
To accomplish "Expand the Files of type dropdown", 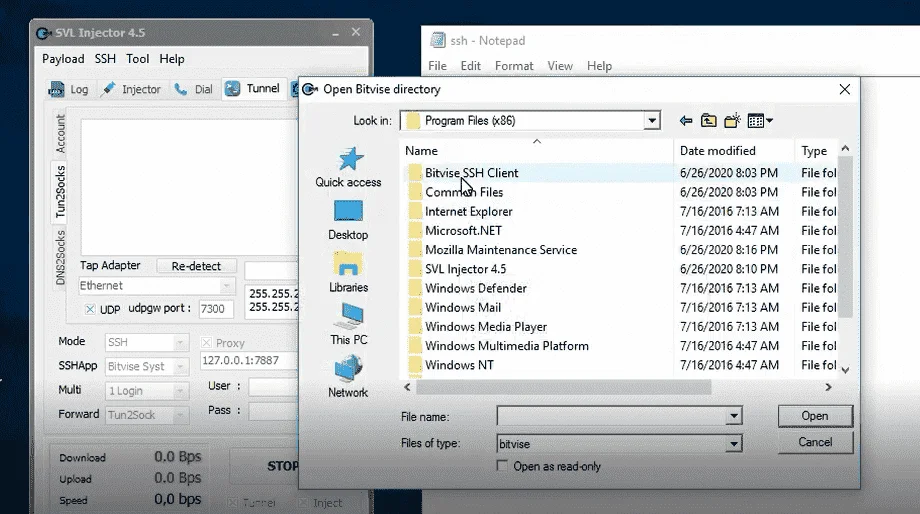I will (x=733, y=444).
